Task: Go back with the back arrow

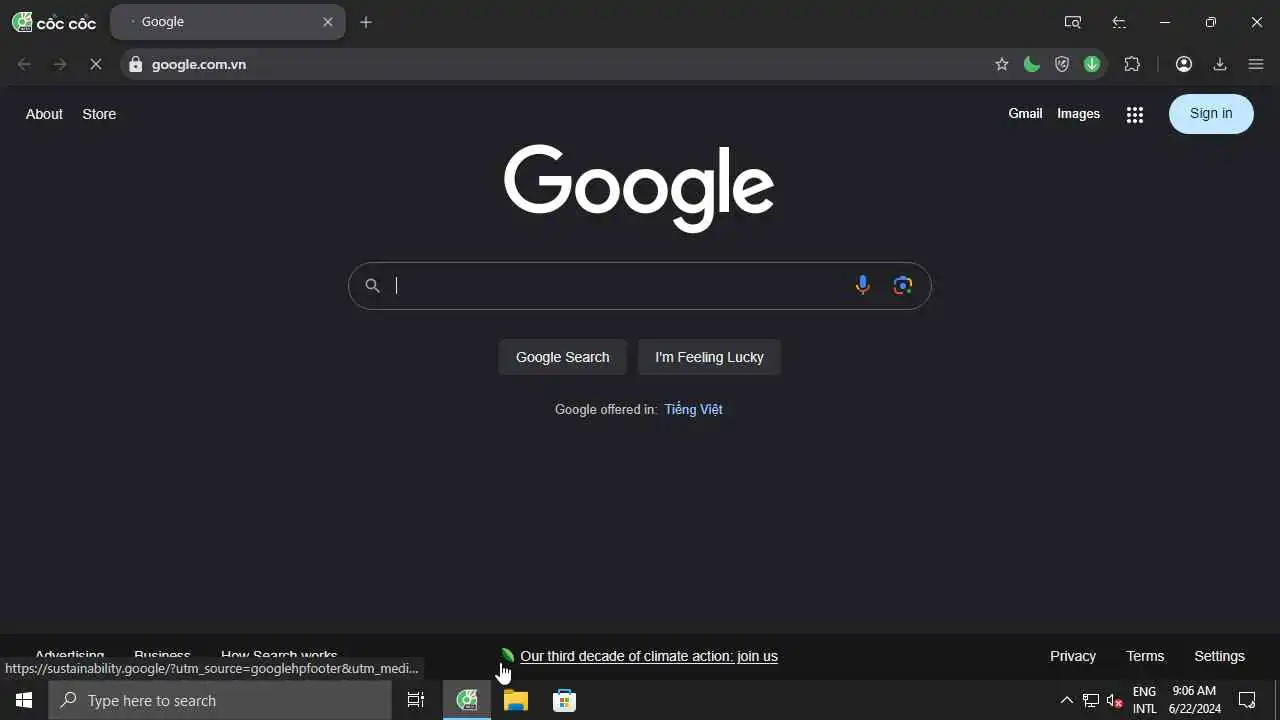Action: pyautogui.click(x=24, y=64)
